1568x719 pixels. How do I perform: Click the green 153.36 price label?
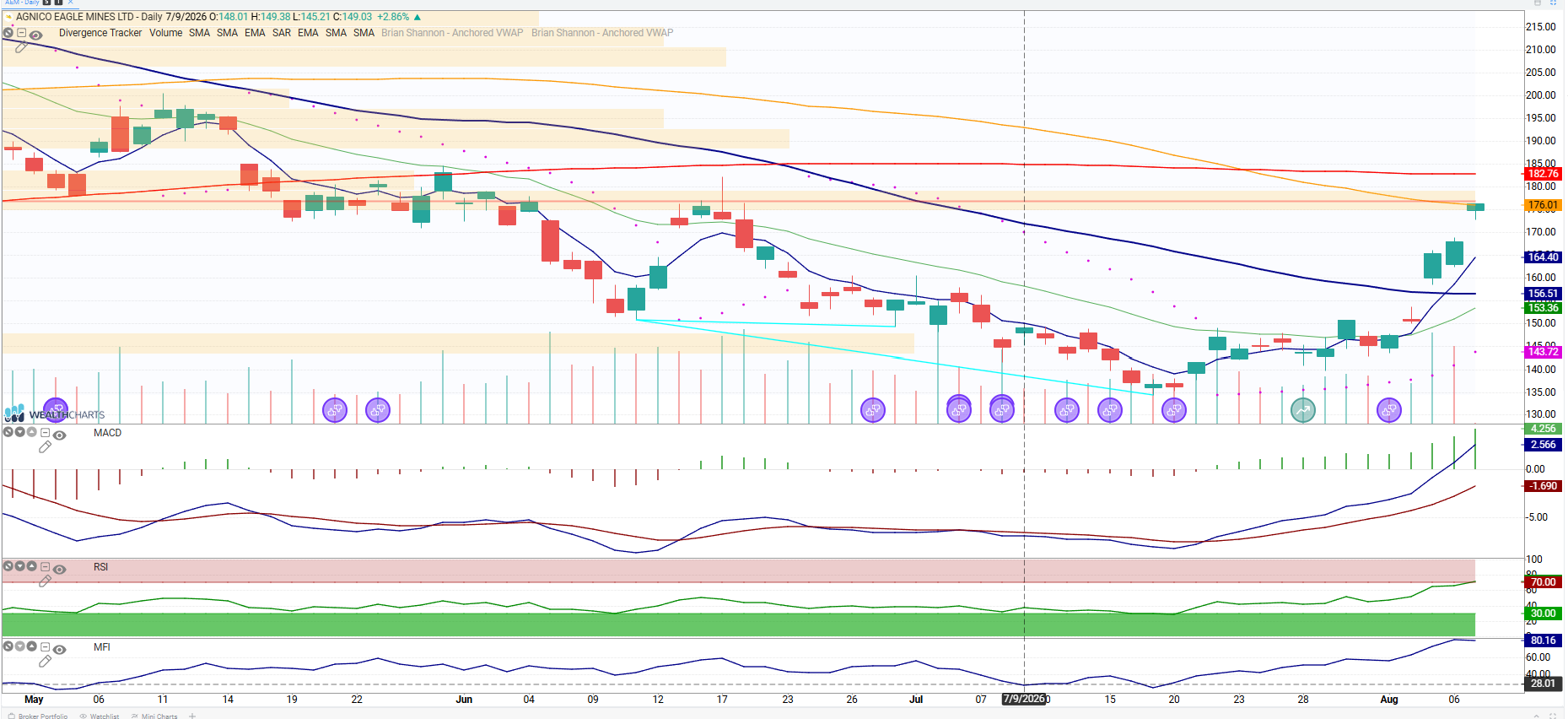1544,308
